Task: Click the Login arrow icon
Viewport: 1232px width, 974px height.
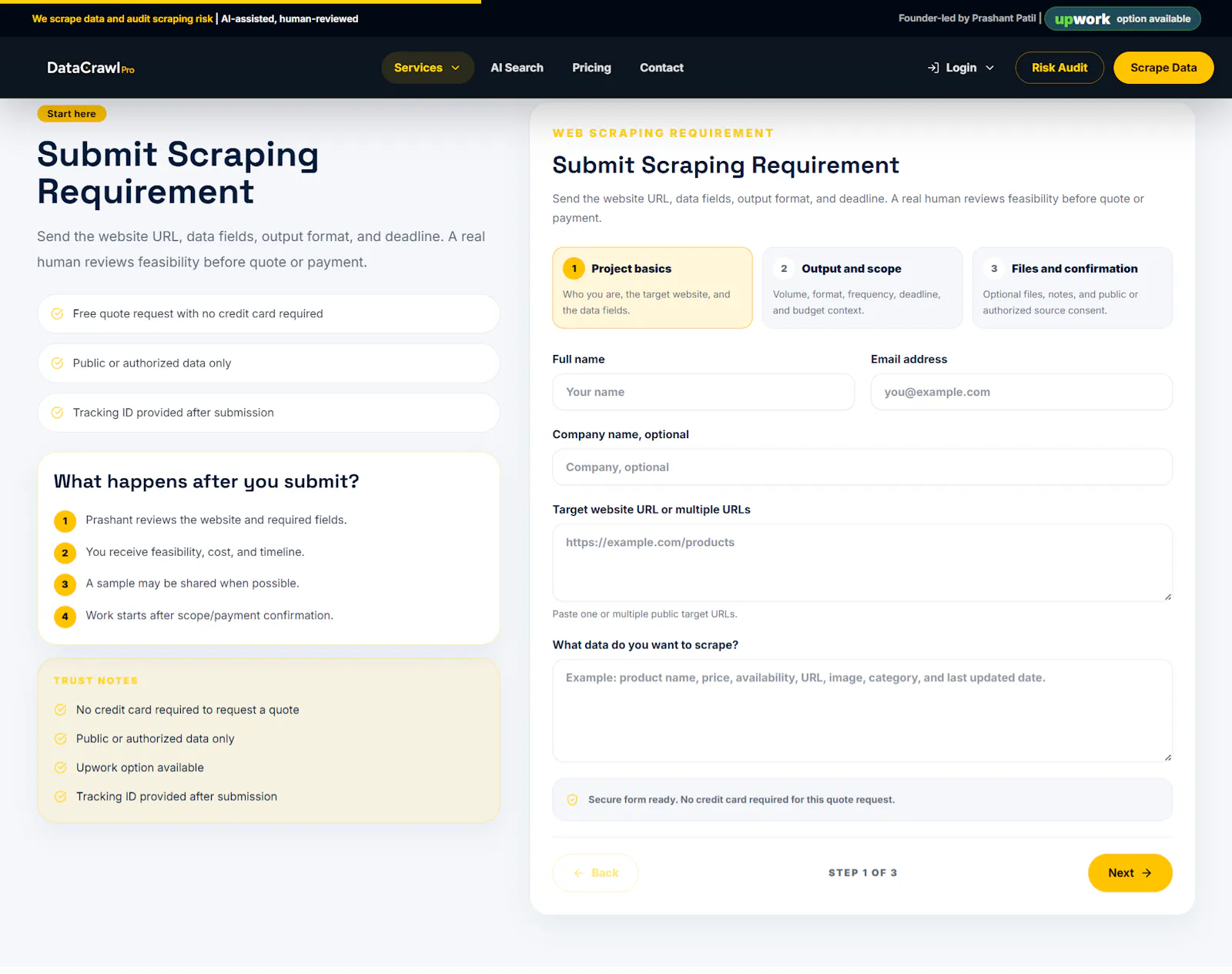Action: click(x=933, y=68)
